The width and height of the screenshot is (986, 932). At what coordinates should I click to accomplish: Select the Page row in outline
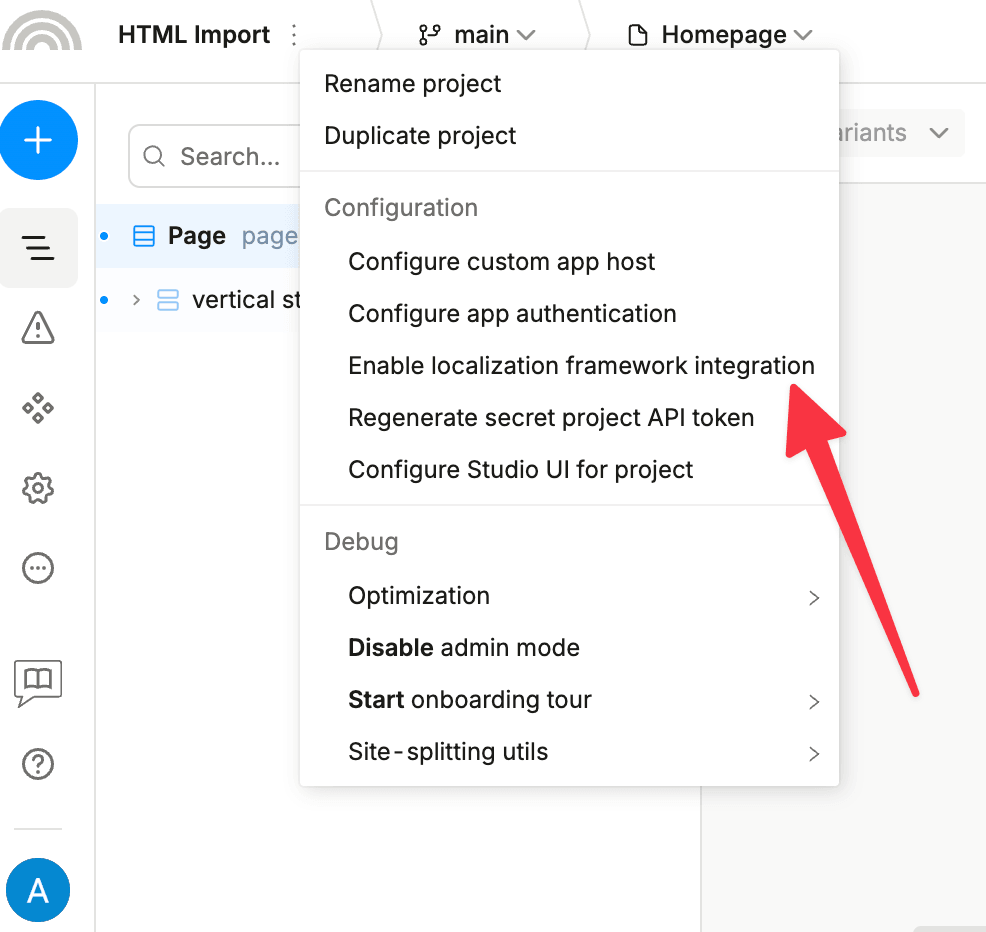(x=197, y=236)
